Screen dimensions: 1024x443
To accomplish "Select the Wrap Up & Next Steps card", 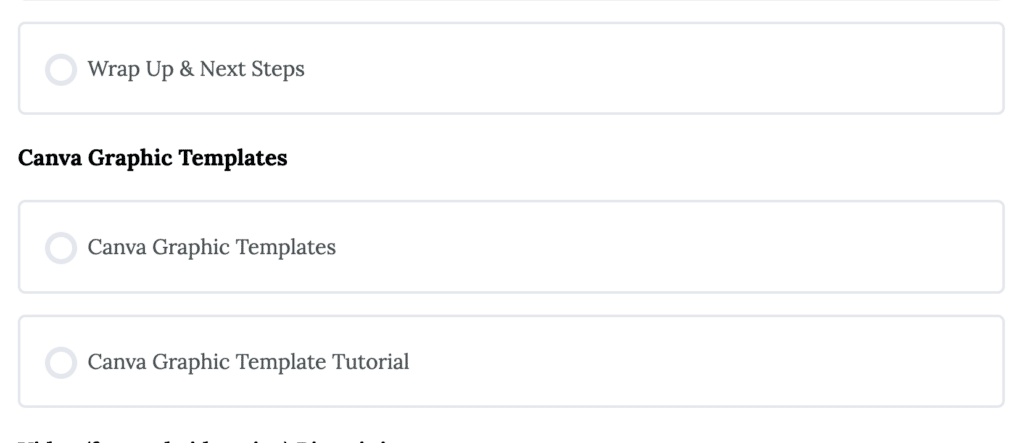I will pos(511,69).
